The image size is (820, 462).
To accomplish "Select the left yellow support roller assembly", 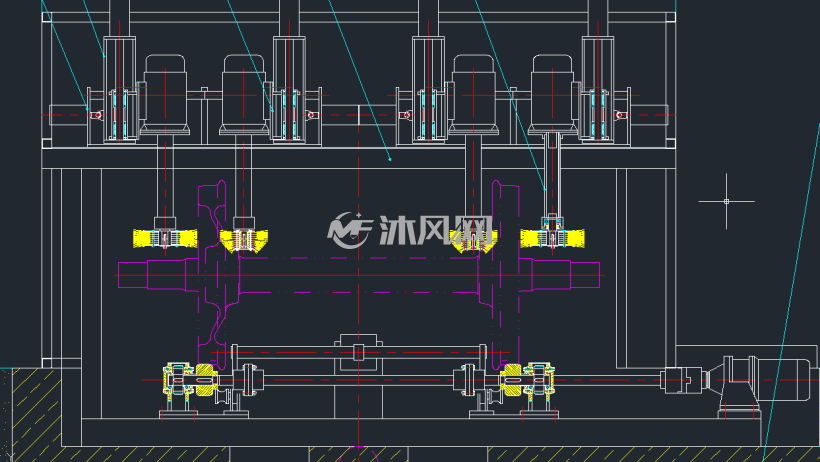I will tap(191, 380).
